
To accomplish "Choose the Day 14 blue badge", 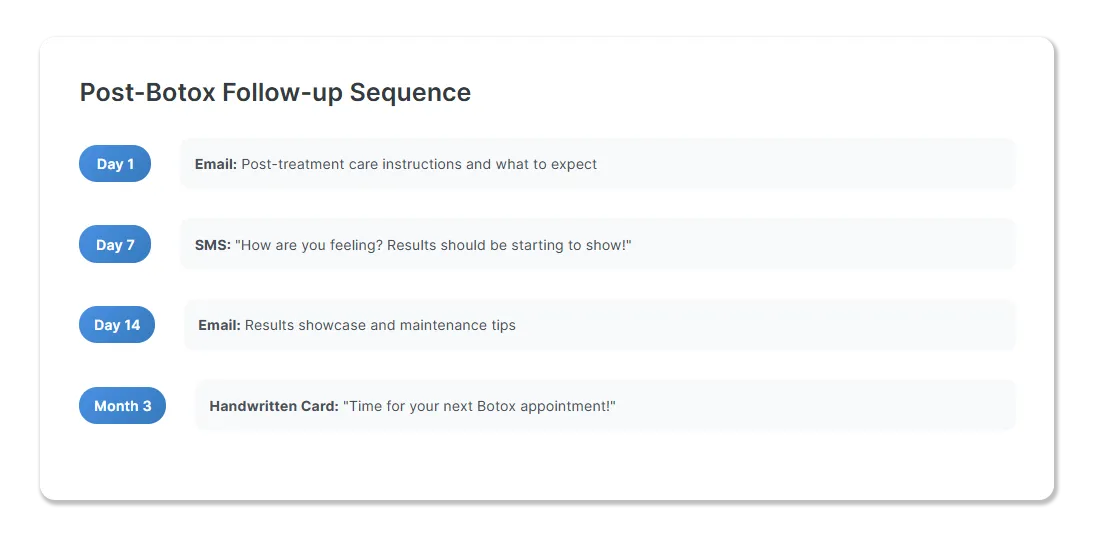I will pyautogui.click(x=117, y=325).
